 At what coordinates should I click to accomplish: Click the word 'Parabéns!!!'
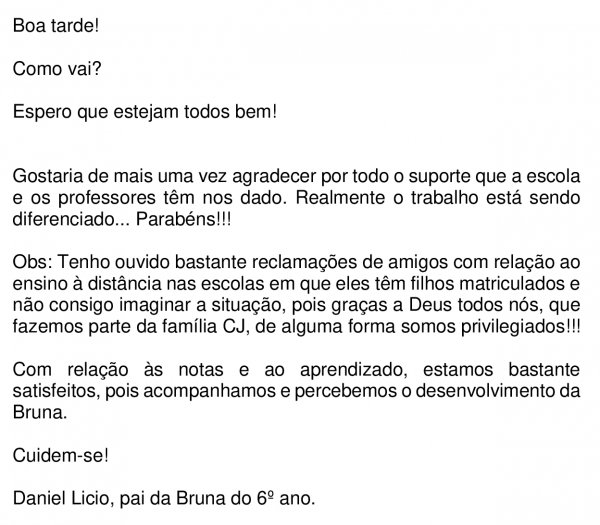click(x=184, y=219)
